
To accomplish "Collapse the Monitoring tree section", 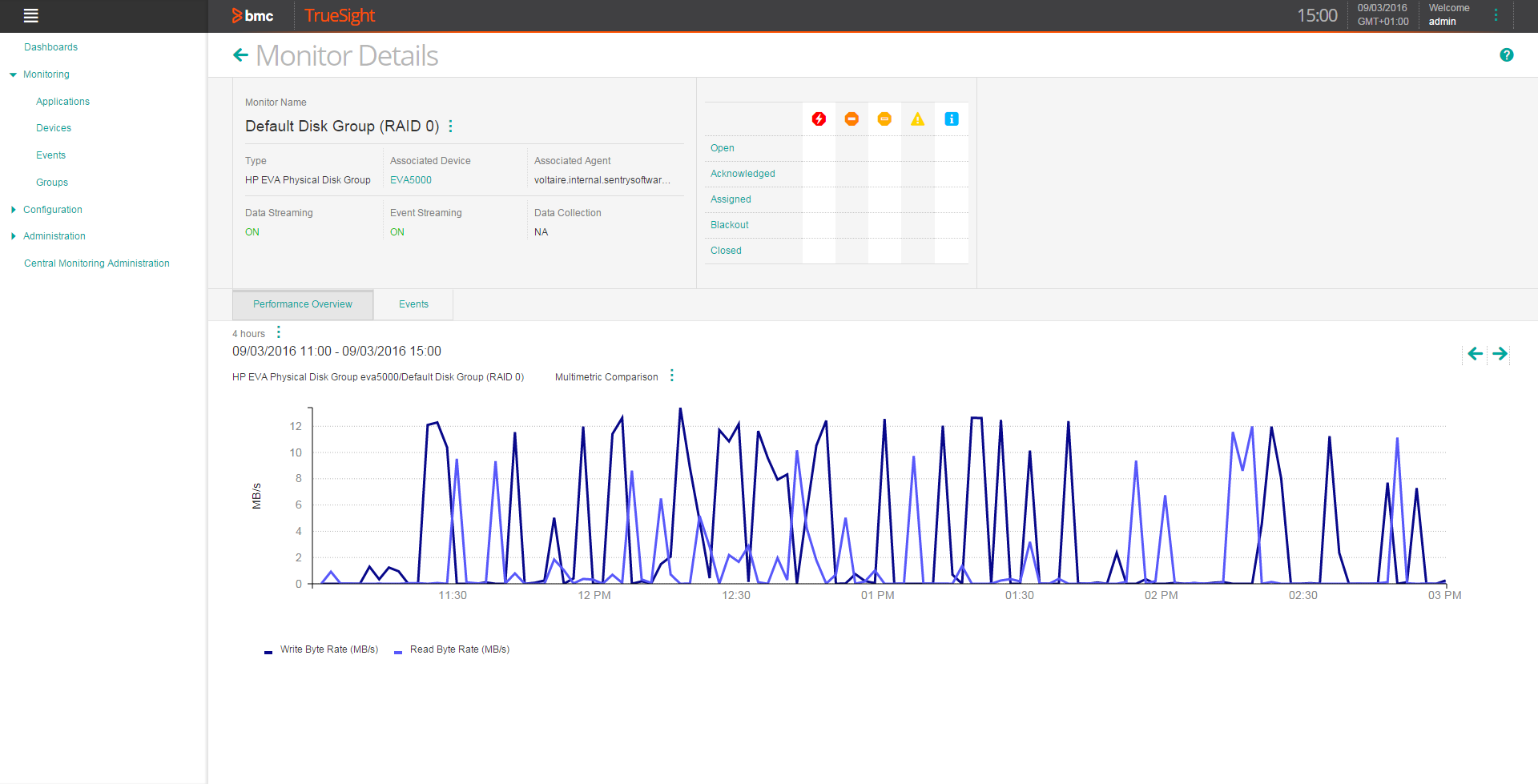I will point(13,74).
